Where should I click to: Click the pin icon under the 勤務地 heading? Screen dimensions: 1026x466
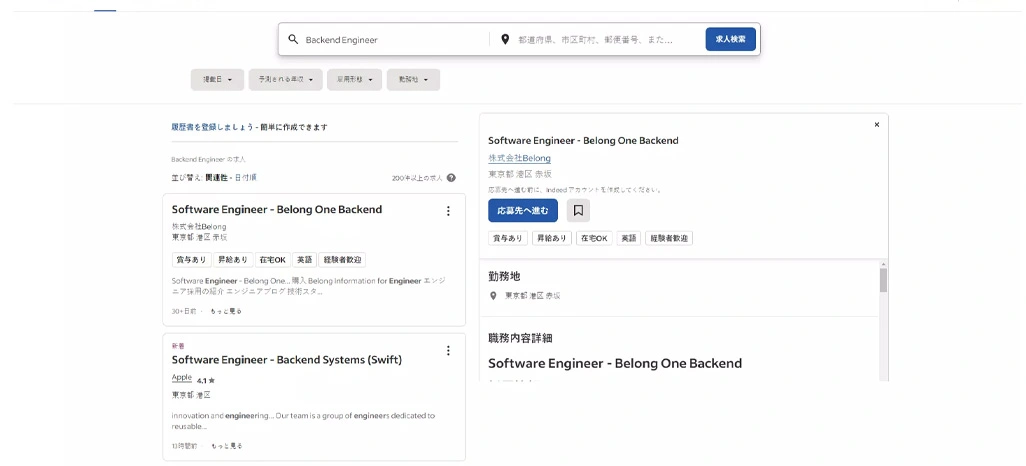[493, 296]
